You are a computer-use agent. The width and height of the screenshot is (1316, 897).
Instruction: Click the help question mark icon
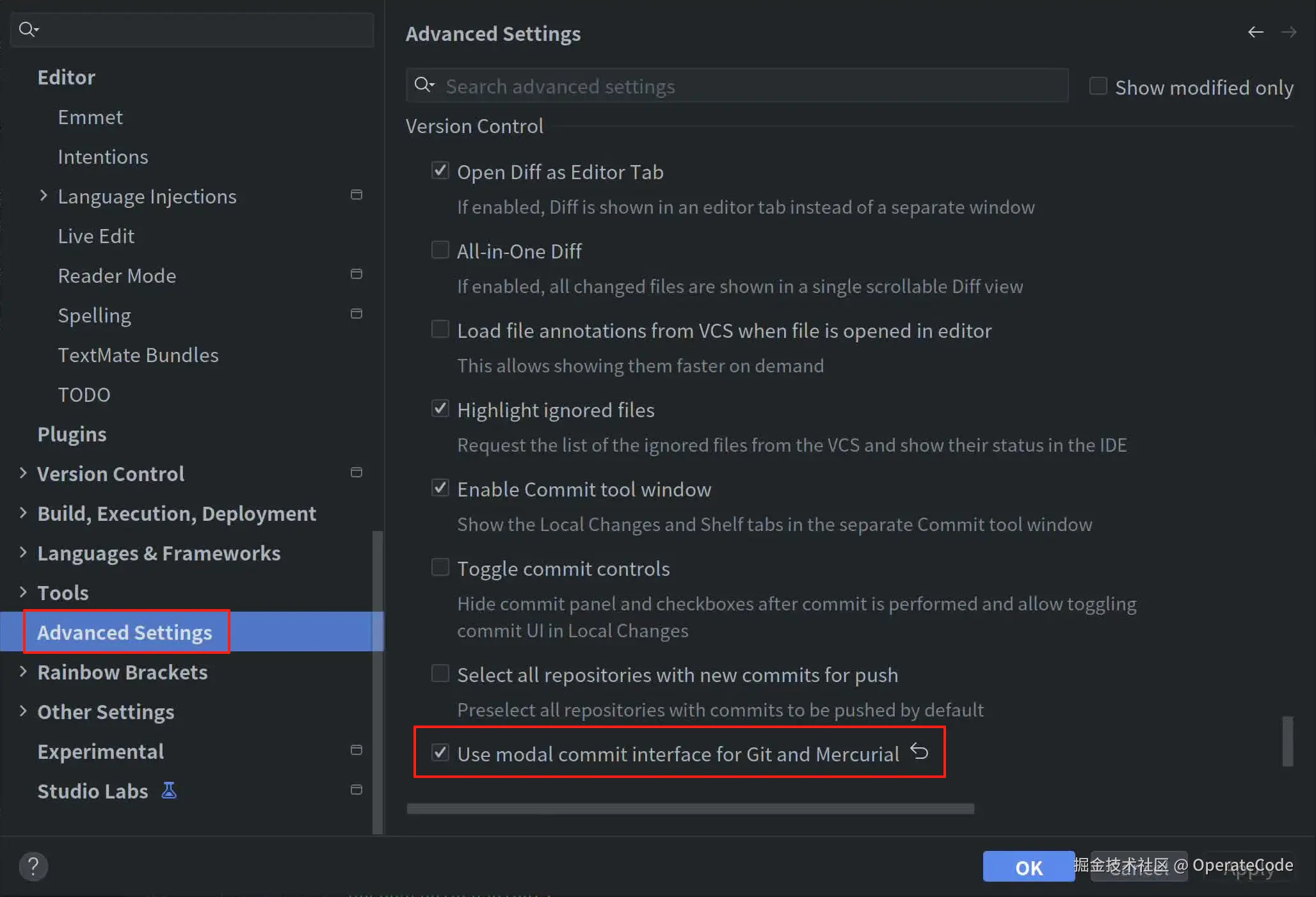[33, 866]
